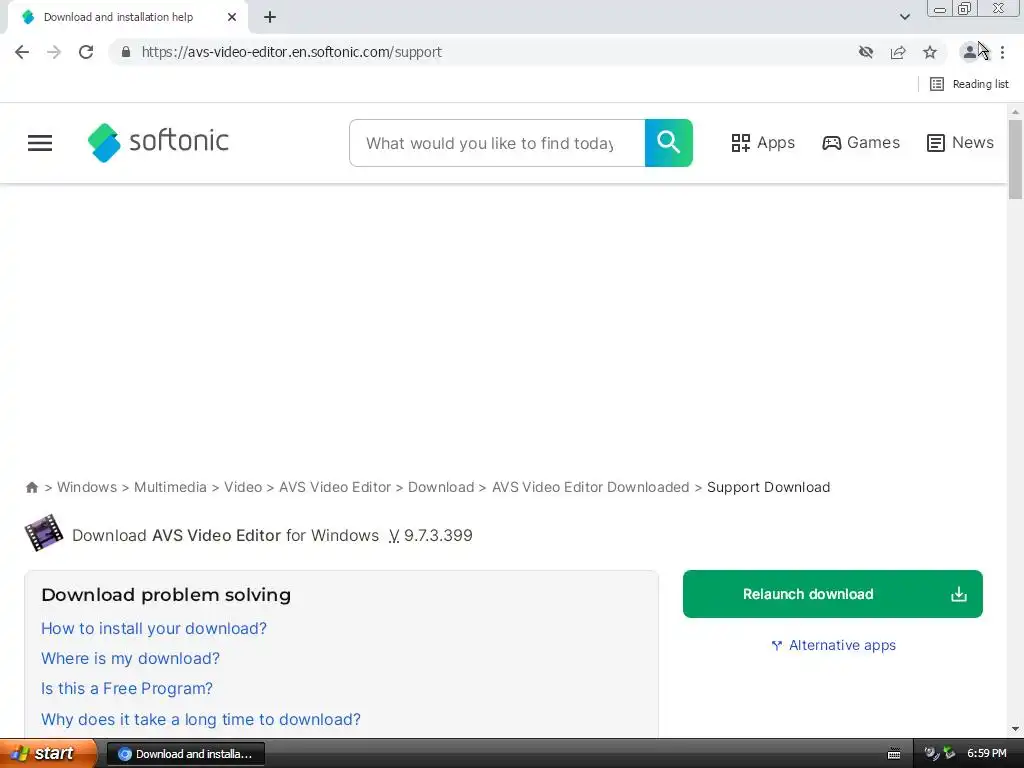
Task: Open the Games section
Action: [x=861, y=142]
